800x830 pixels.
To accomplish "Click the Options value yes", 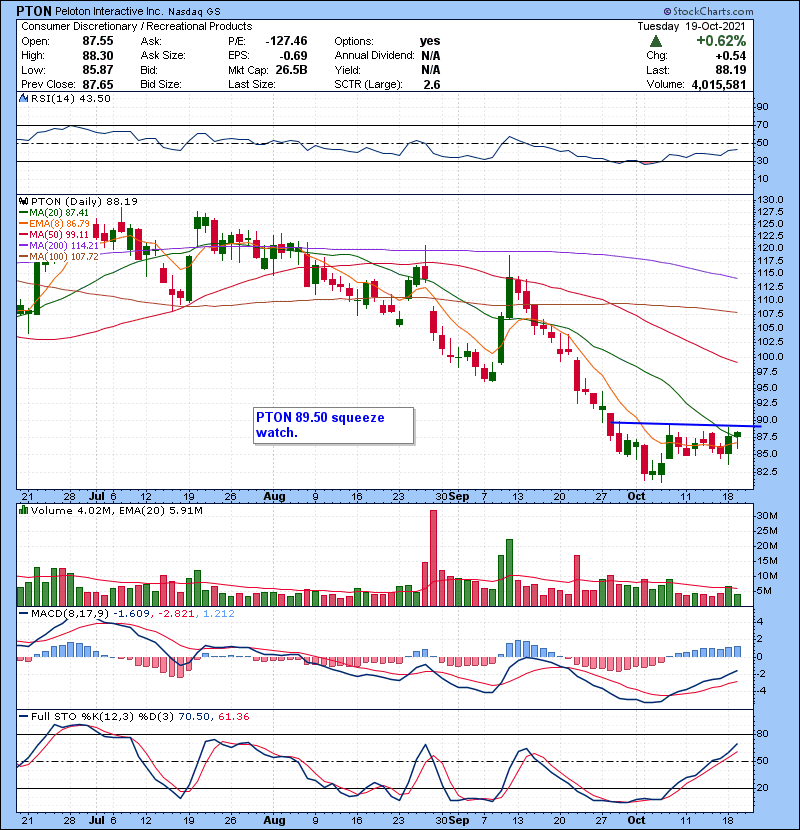I will coord(430,41).
